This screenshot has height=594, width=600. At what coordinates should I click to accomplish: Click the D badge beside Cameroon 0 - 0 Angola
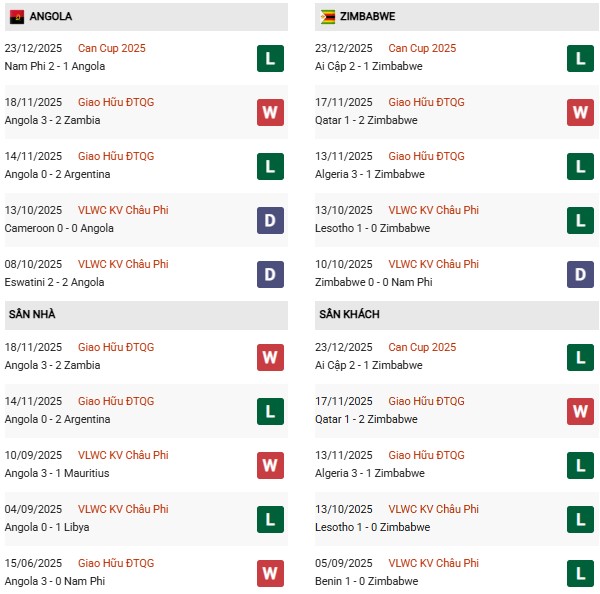tap(269, 220)
